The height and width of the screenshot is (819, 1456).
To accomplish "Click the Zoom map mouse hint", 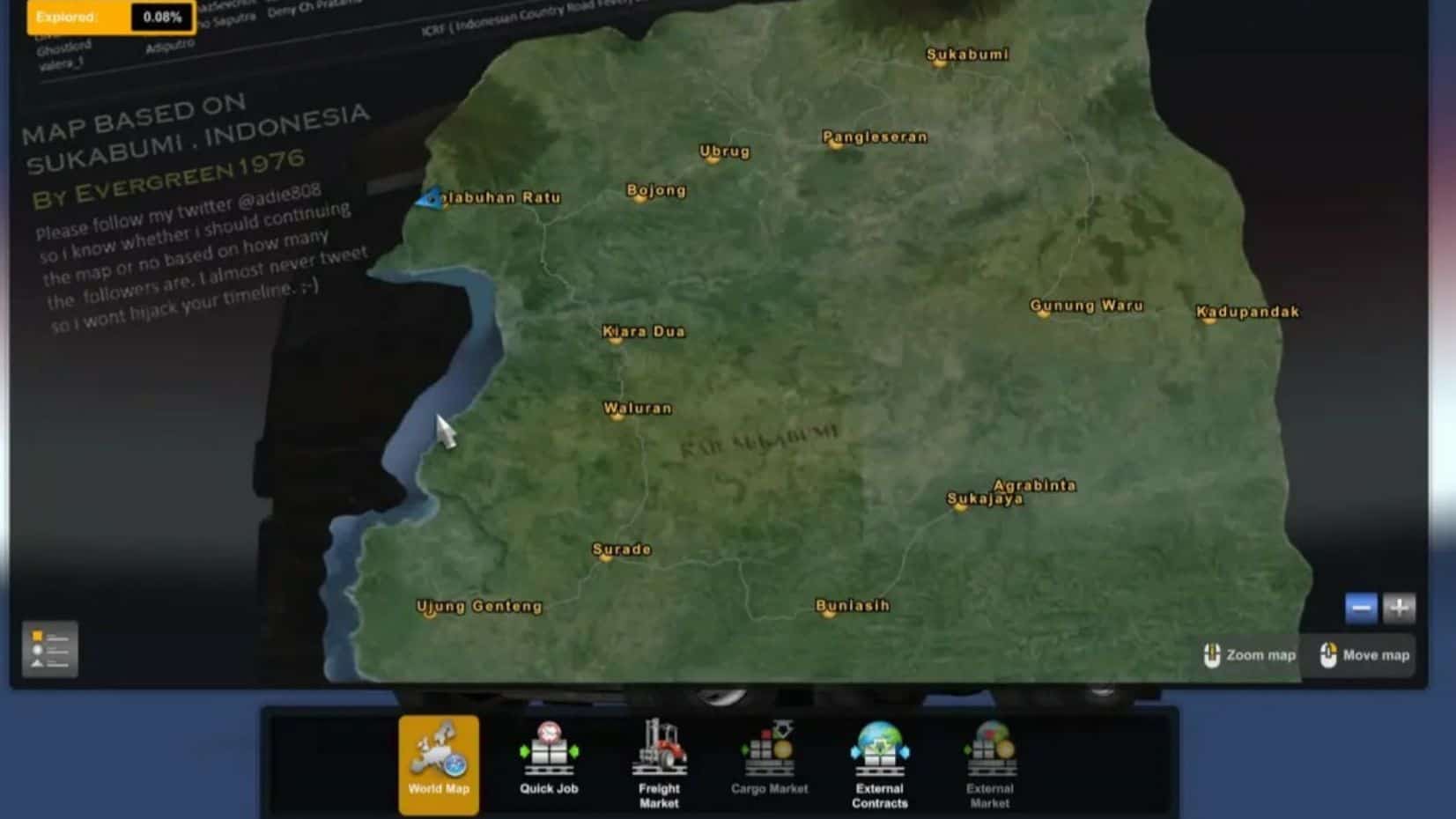I will click(x=1250, y=655).
